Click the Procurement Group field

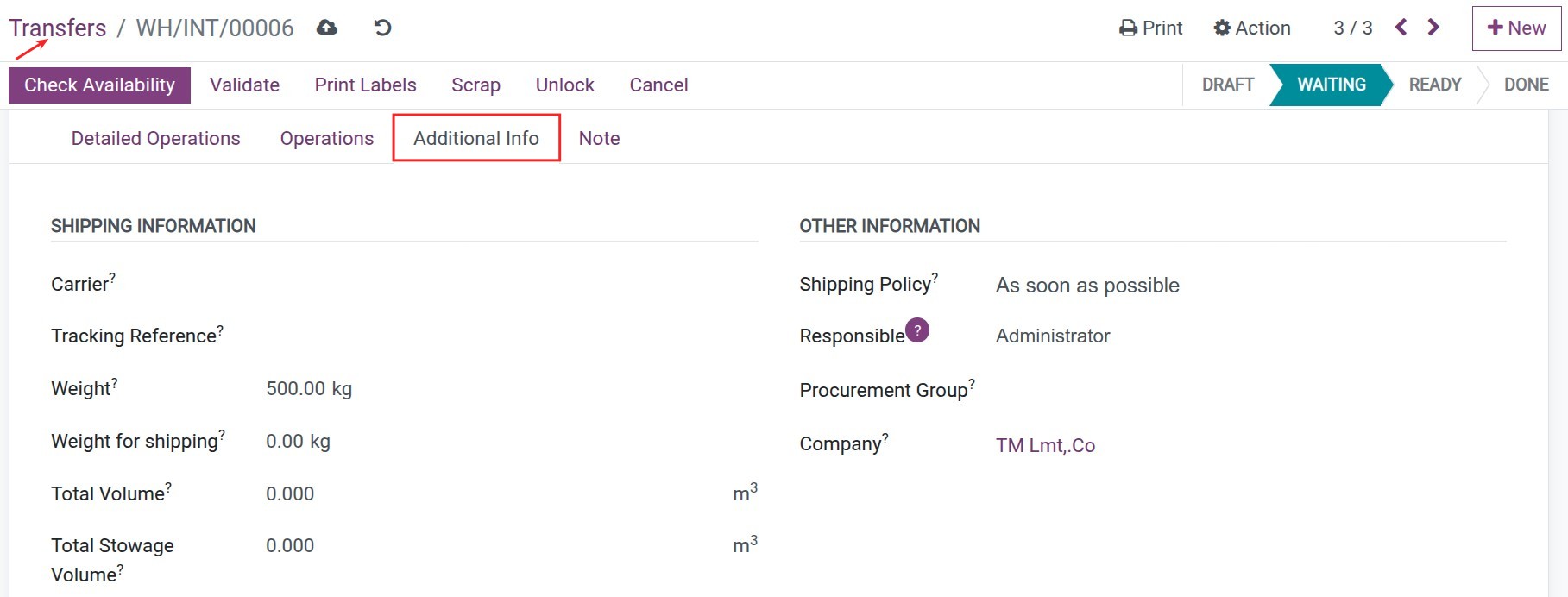click(1251, 390)
